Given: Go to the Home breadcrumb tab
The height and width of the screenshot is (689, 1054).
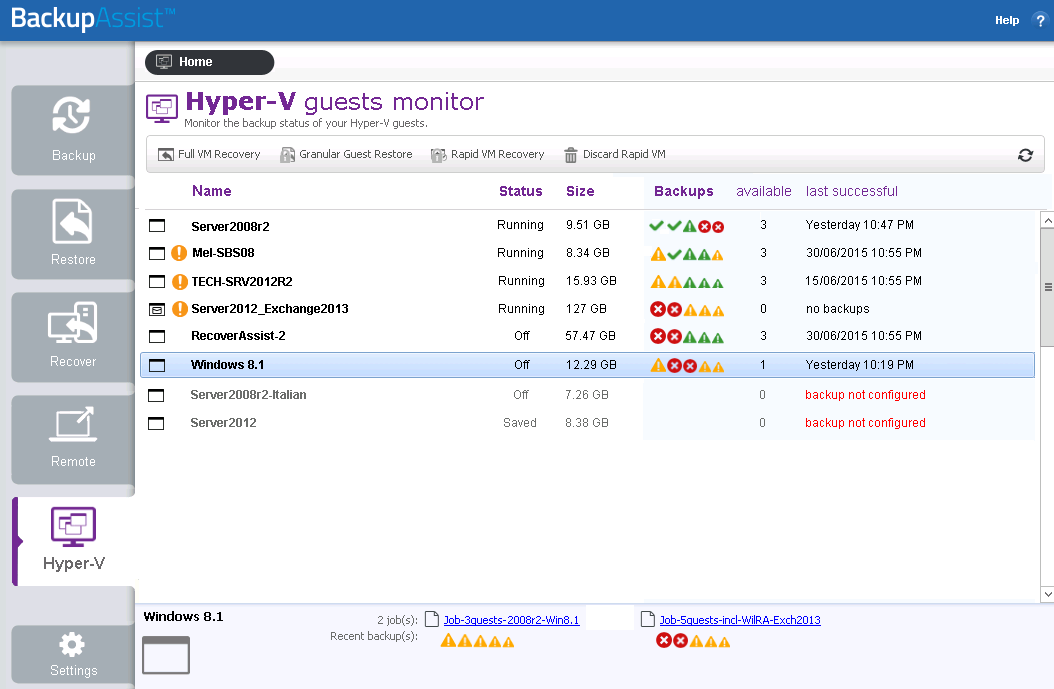Looking at the screenshot, I should 209,62.
